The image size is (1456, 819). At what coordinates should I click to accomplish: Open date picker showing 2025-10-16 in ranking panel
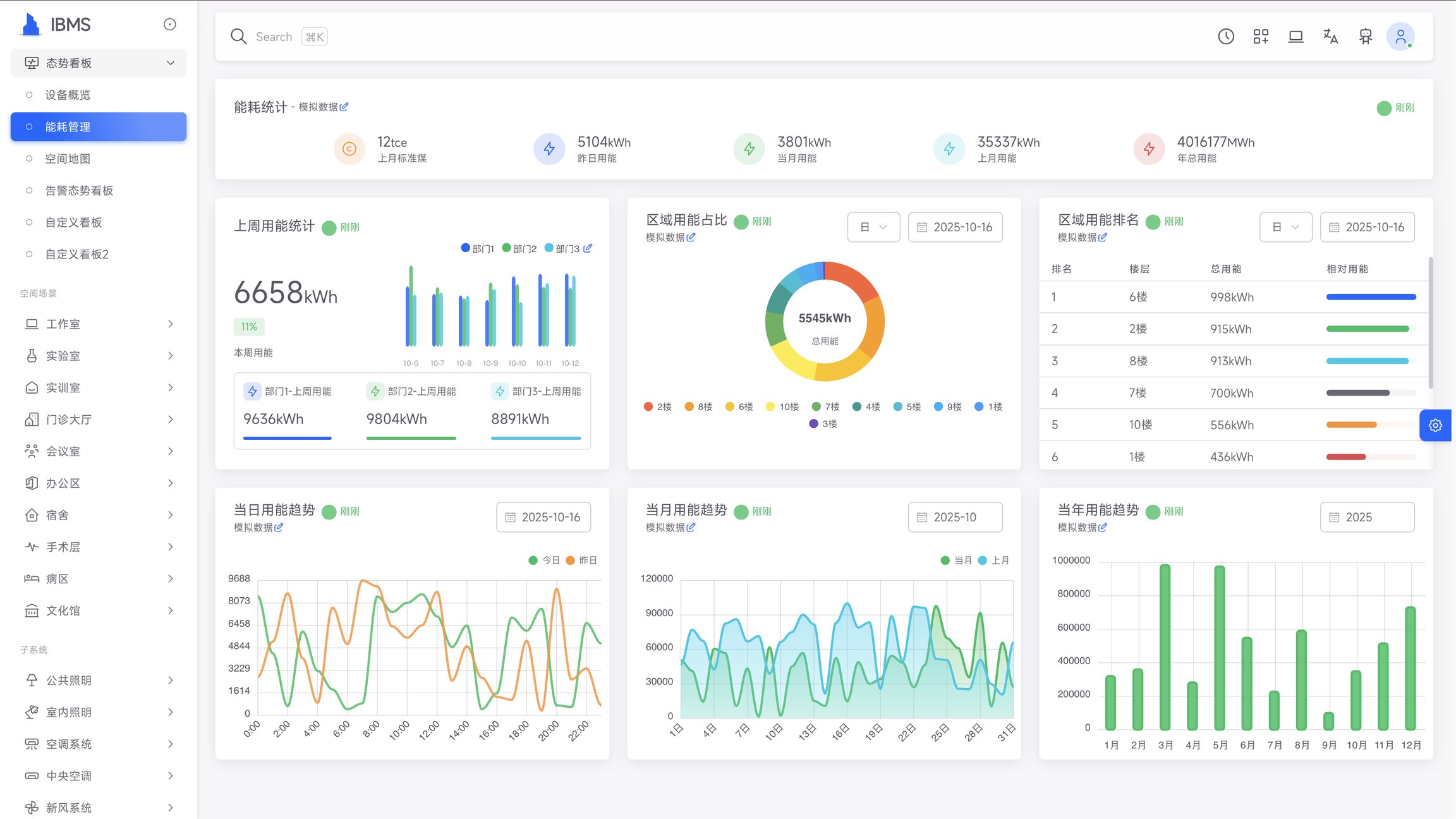click(x=1367, y=226)
